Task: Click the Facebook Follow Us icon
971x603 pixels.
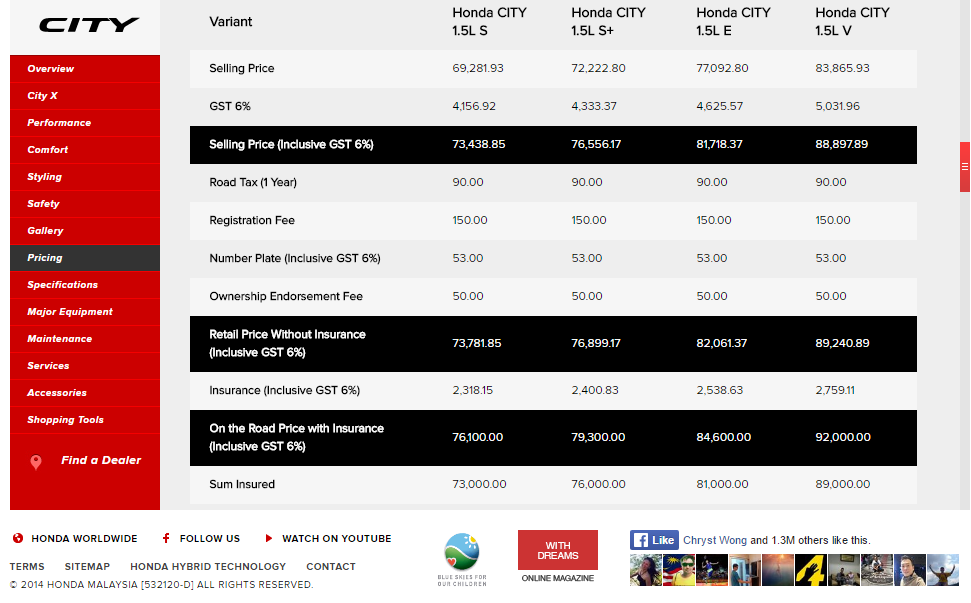Action: [166, 538]
